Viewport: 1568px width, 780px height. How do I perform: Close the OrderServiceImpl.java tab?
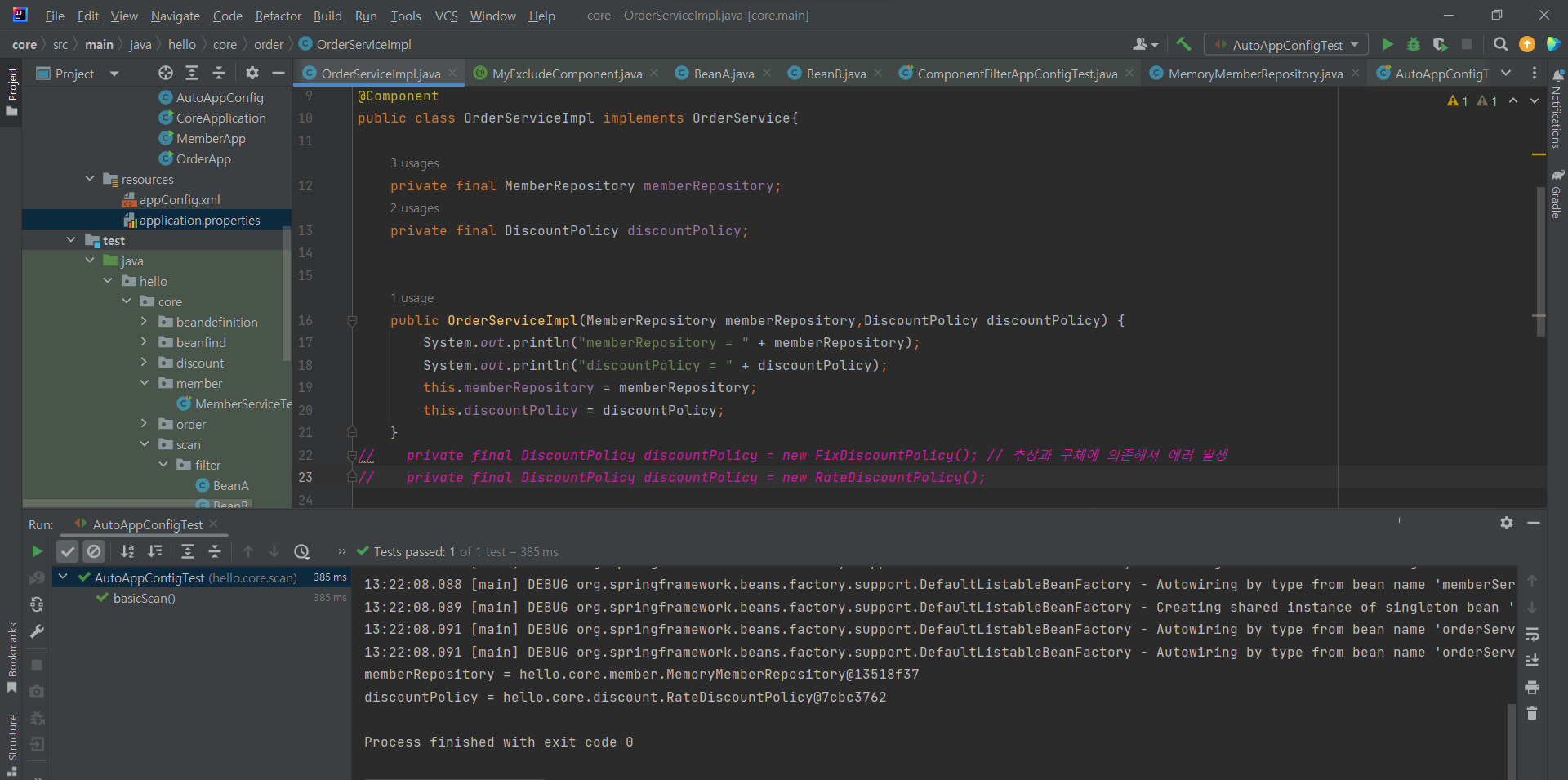pyautogui.click(x=452, y=74)
